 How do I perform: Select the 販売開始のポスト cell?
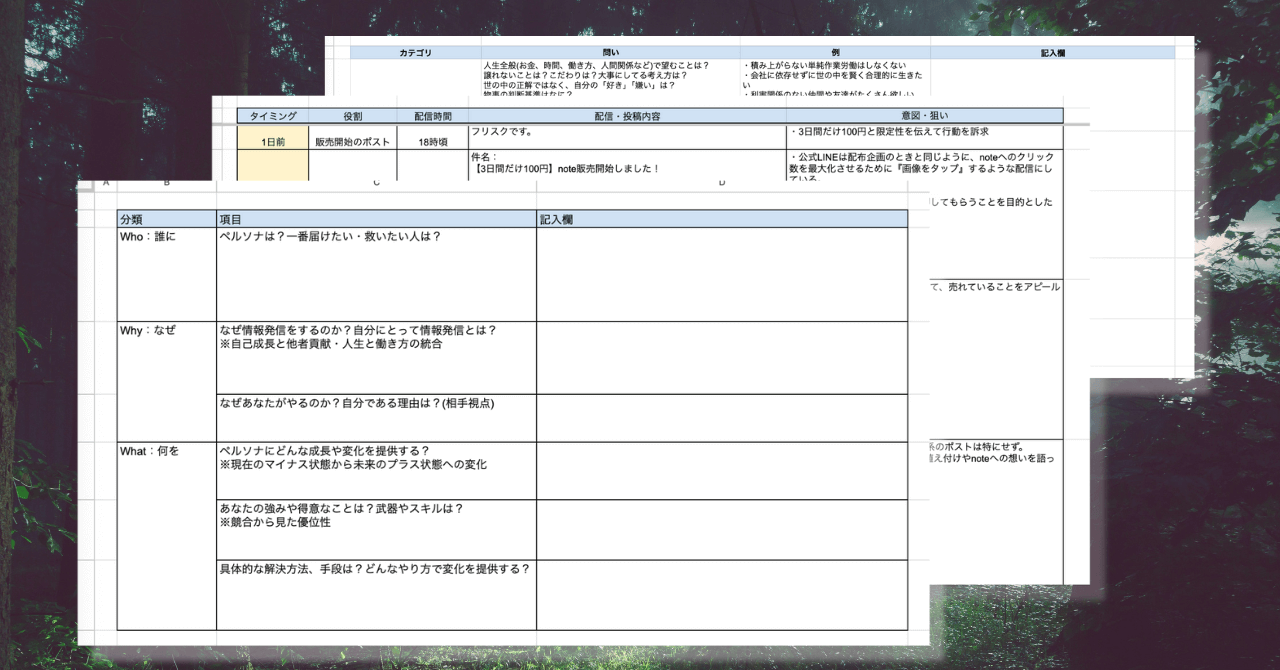point(352,142)
